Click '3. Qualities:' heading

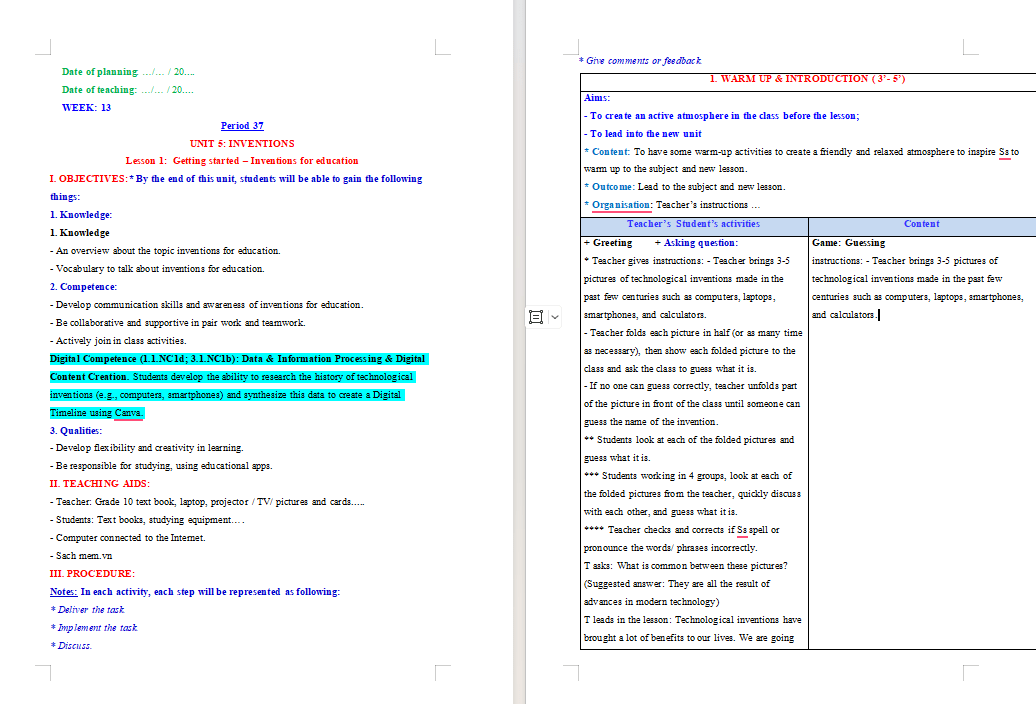[76, 431]
